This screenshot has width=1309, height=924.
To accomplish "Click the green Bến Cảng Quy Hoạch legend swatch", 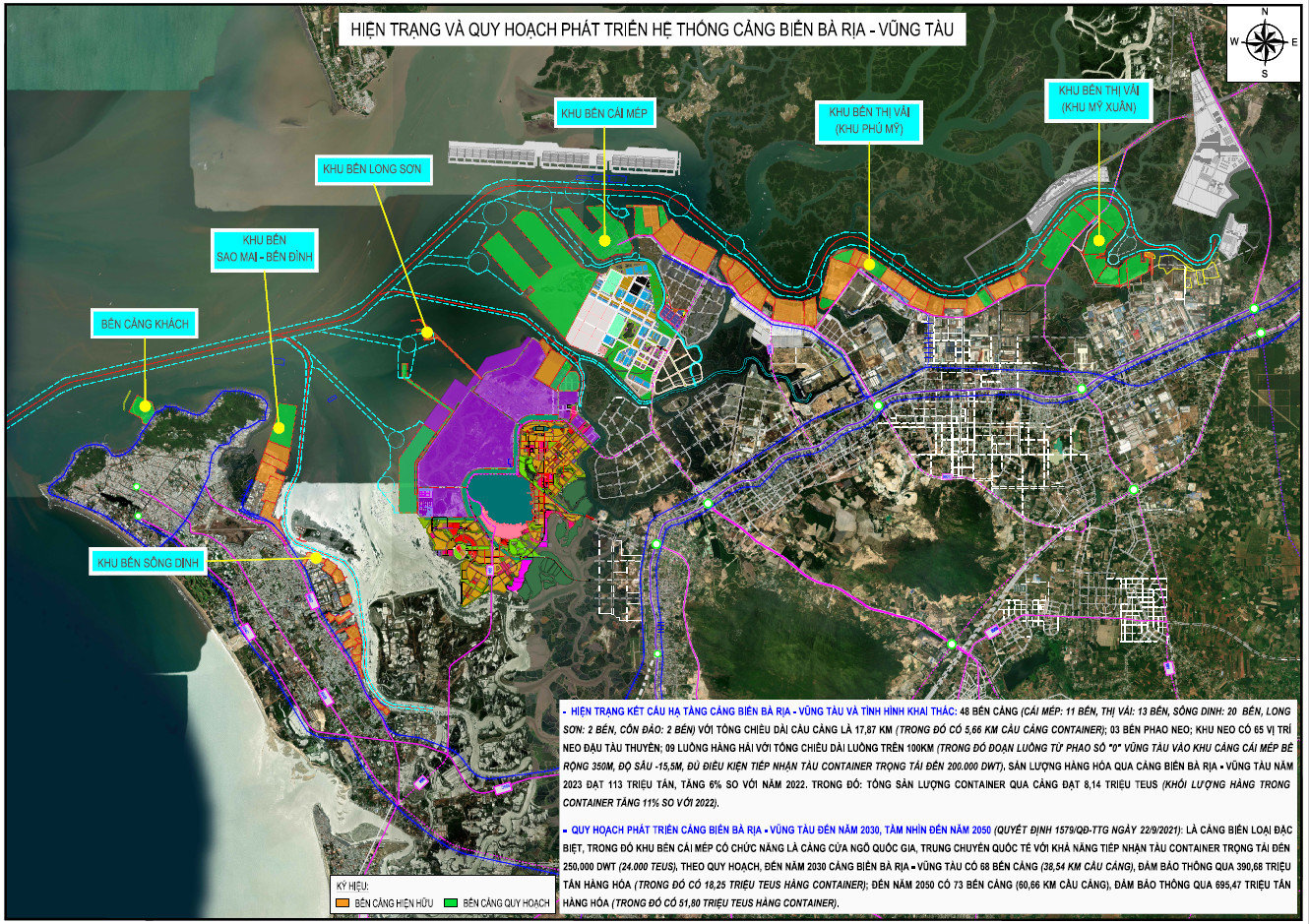I will [x=452, y=902].
